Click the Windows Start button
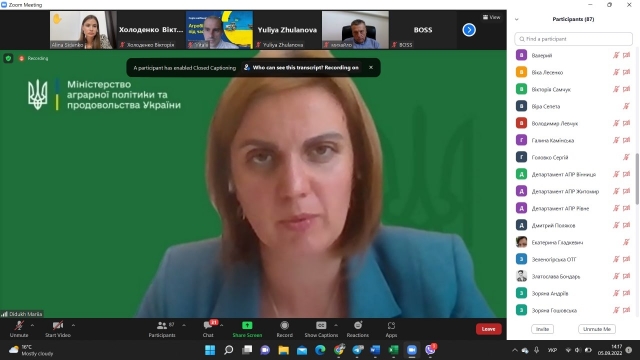 (210, 350)
